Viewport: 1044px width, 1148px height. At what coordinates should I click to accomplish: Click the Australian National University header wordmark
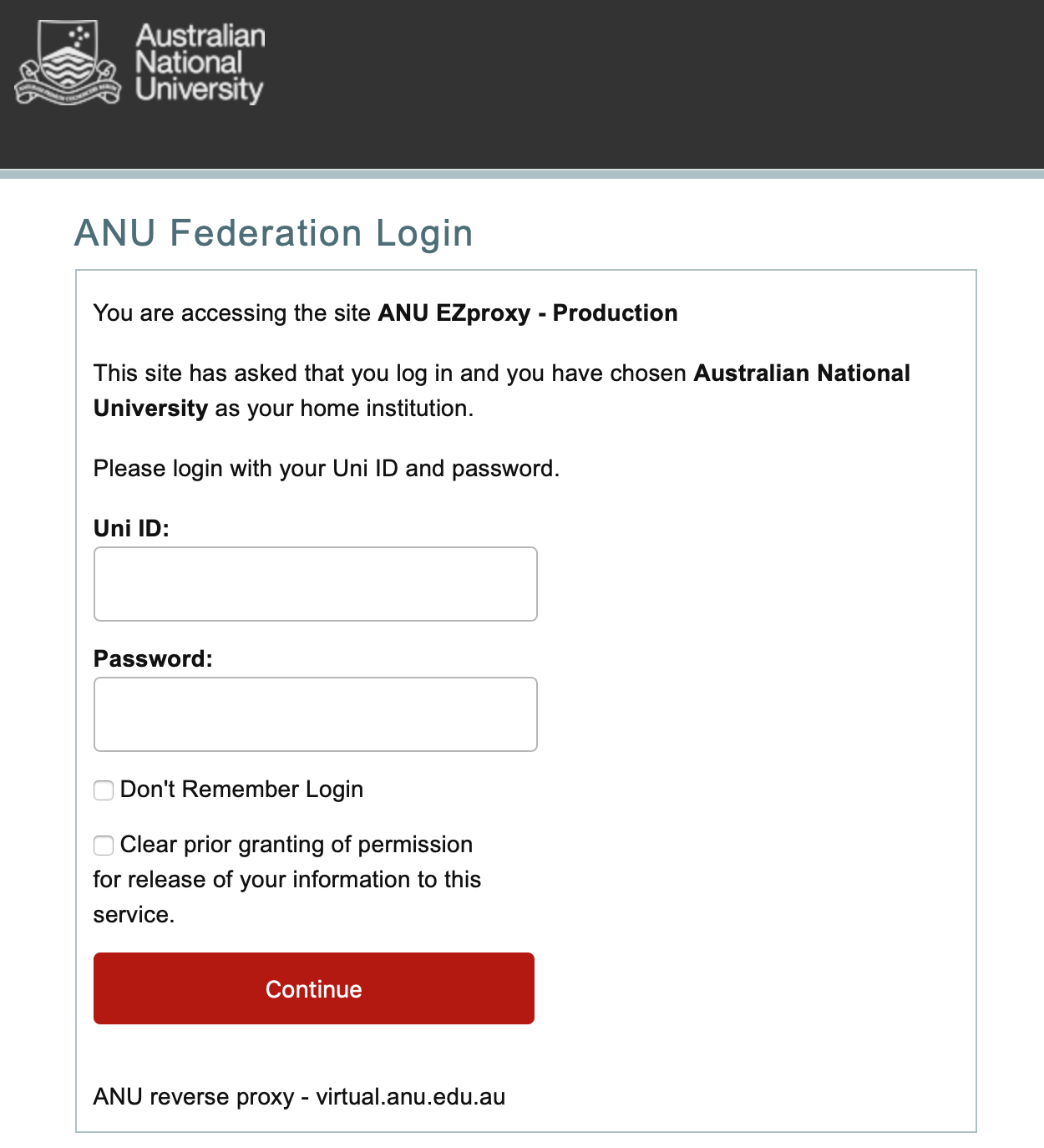click(200, 63)
